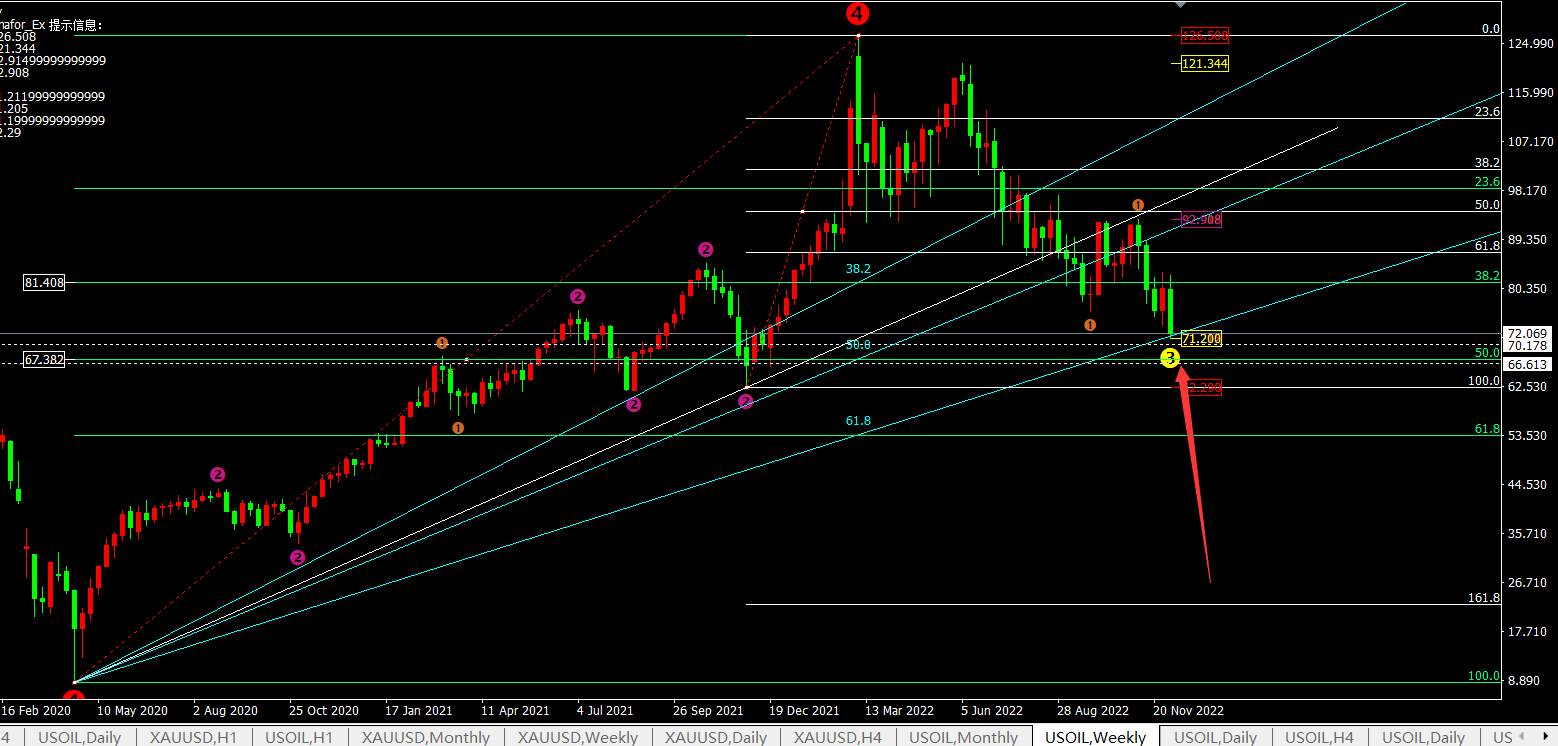Select the highest magenta wave 2 marker

(705, 249)
